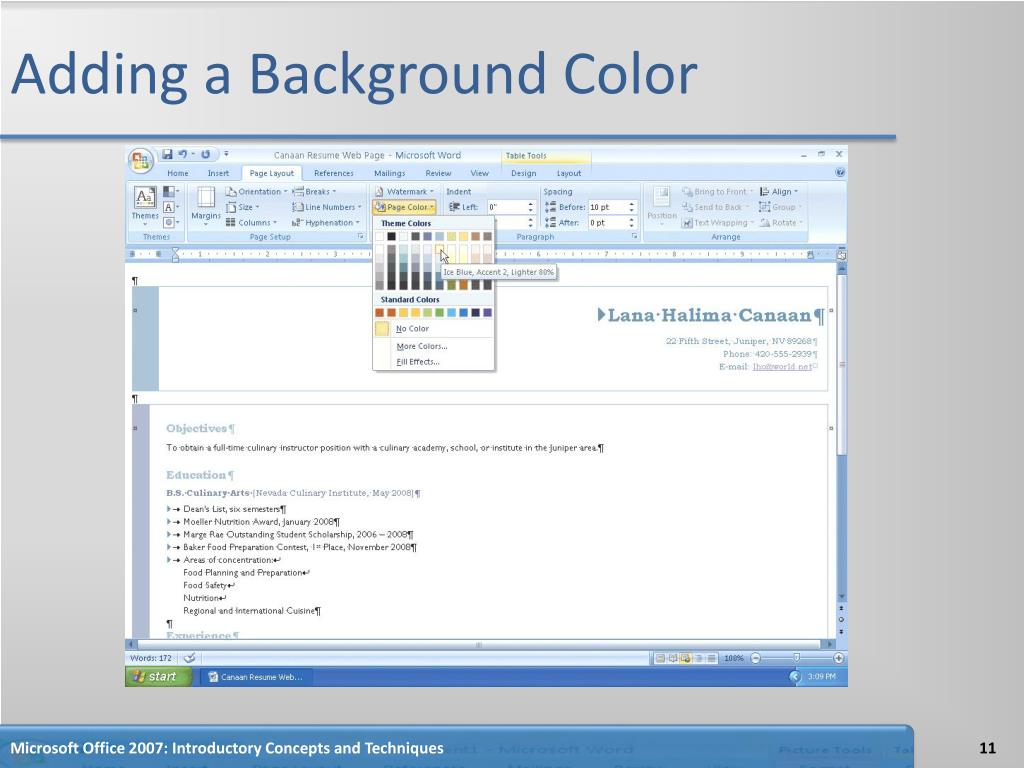Click the Rotate icon
This screenshot has height=768, width=1024.
pos(765,223)
